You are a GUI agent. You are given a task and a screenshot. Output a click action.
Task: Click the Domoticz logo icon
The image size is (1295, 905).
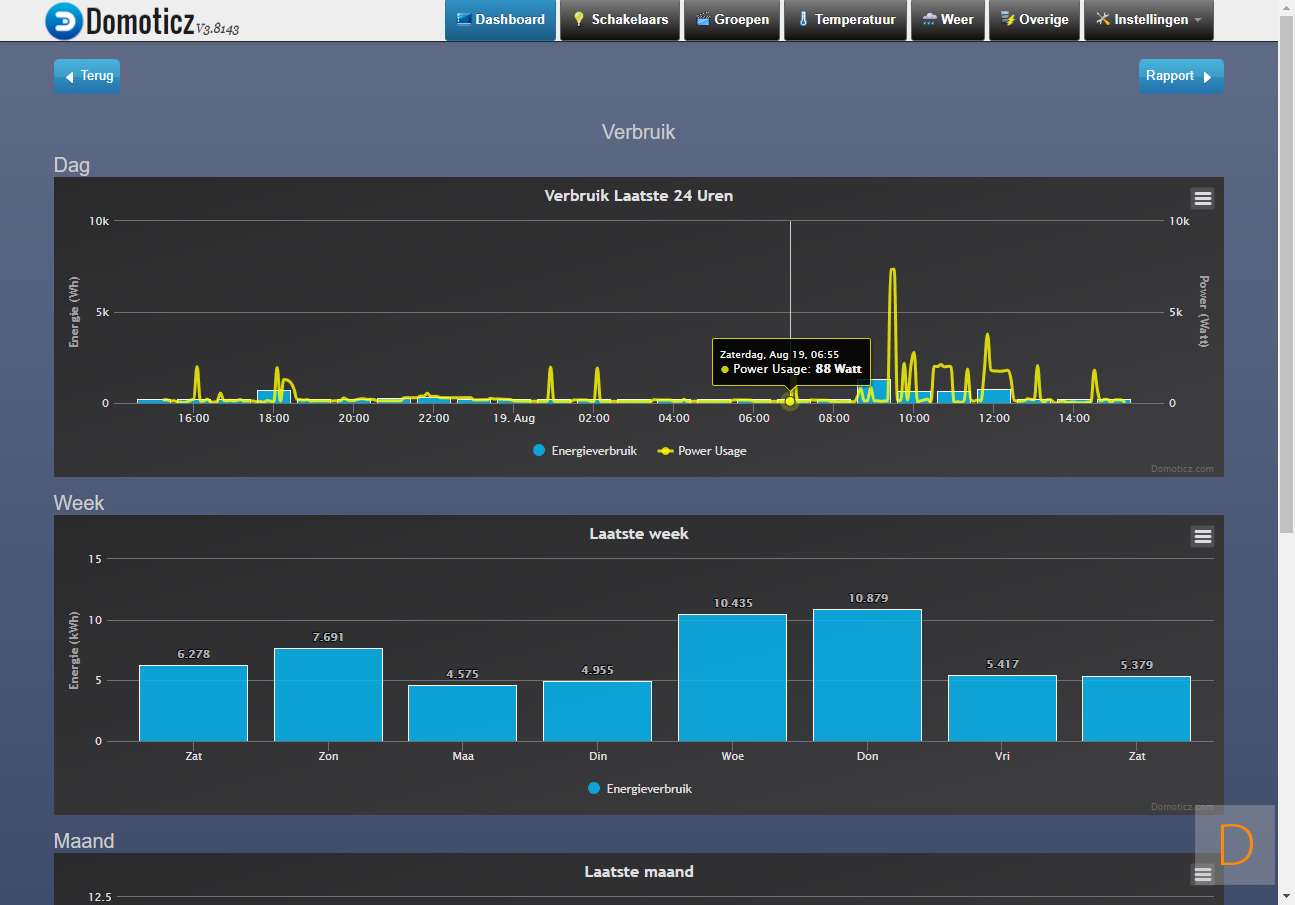(64, 21)
